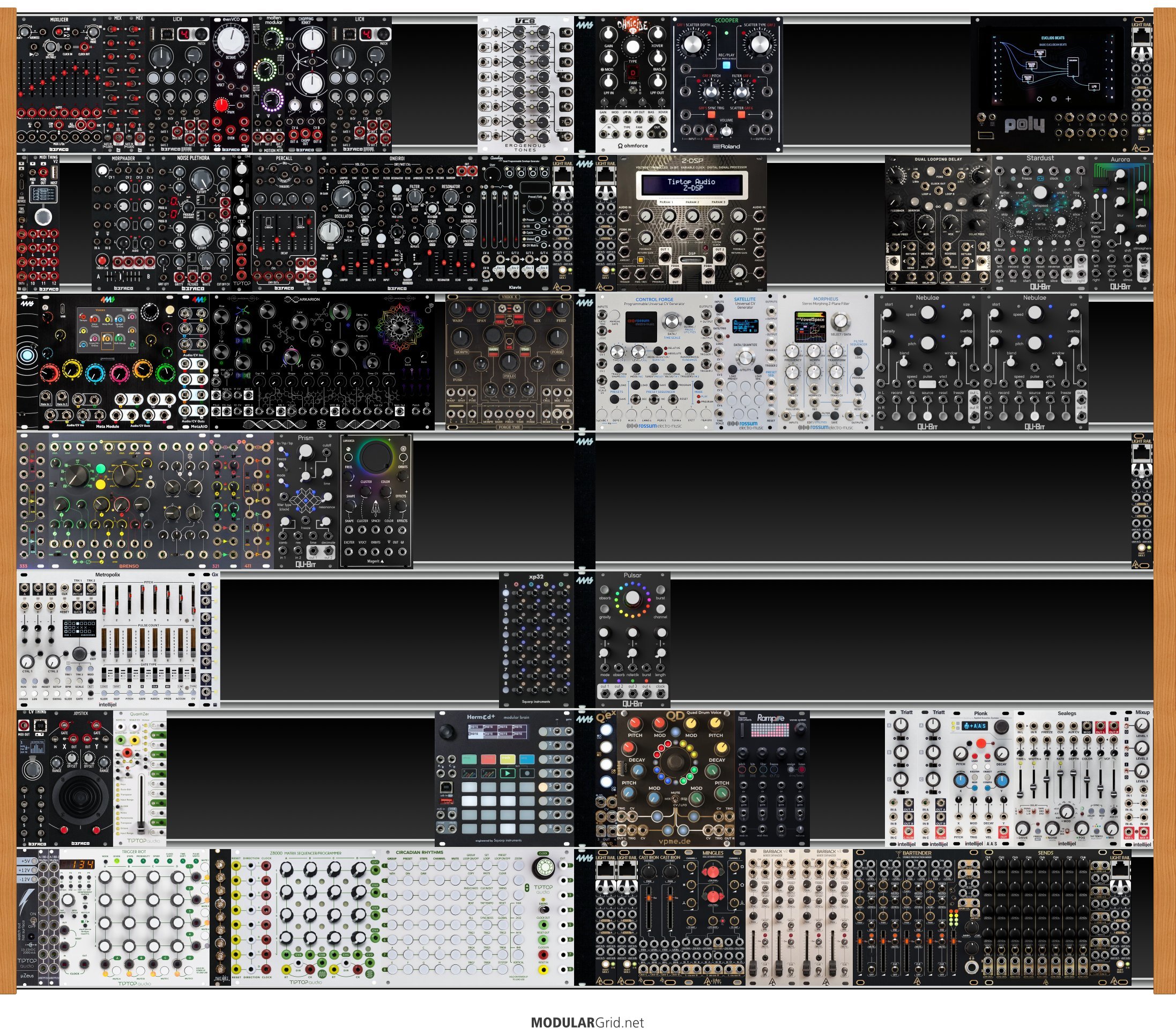Click the Pulsar LED-ringed main knob
Image resolution: width=1176 pixels, height=1034 pixels.
point(632,599)
